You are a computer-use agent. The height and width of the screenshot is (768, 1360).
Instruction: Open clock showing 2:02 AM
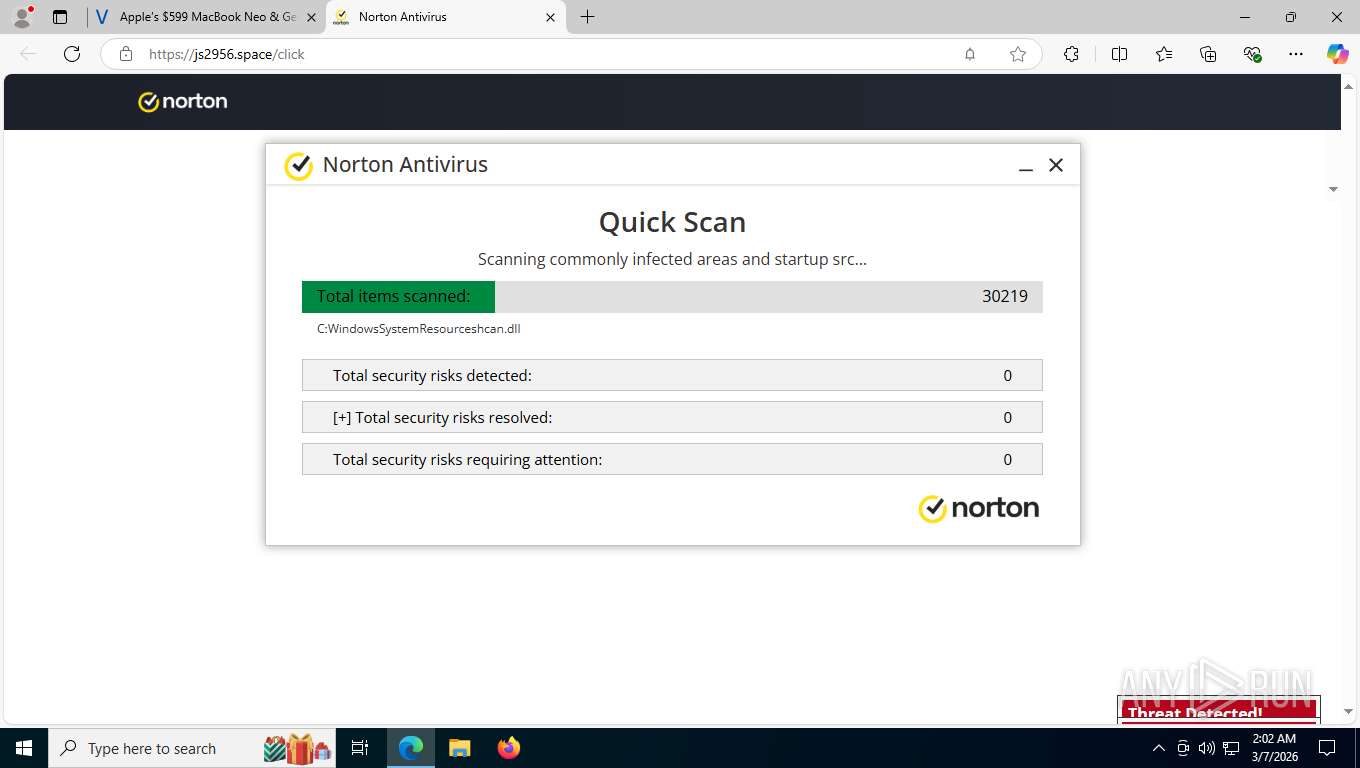(1274, 748)
